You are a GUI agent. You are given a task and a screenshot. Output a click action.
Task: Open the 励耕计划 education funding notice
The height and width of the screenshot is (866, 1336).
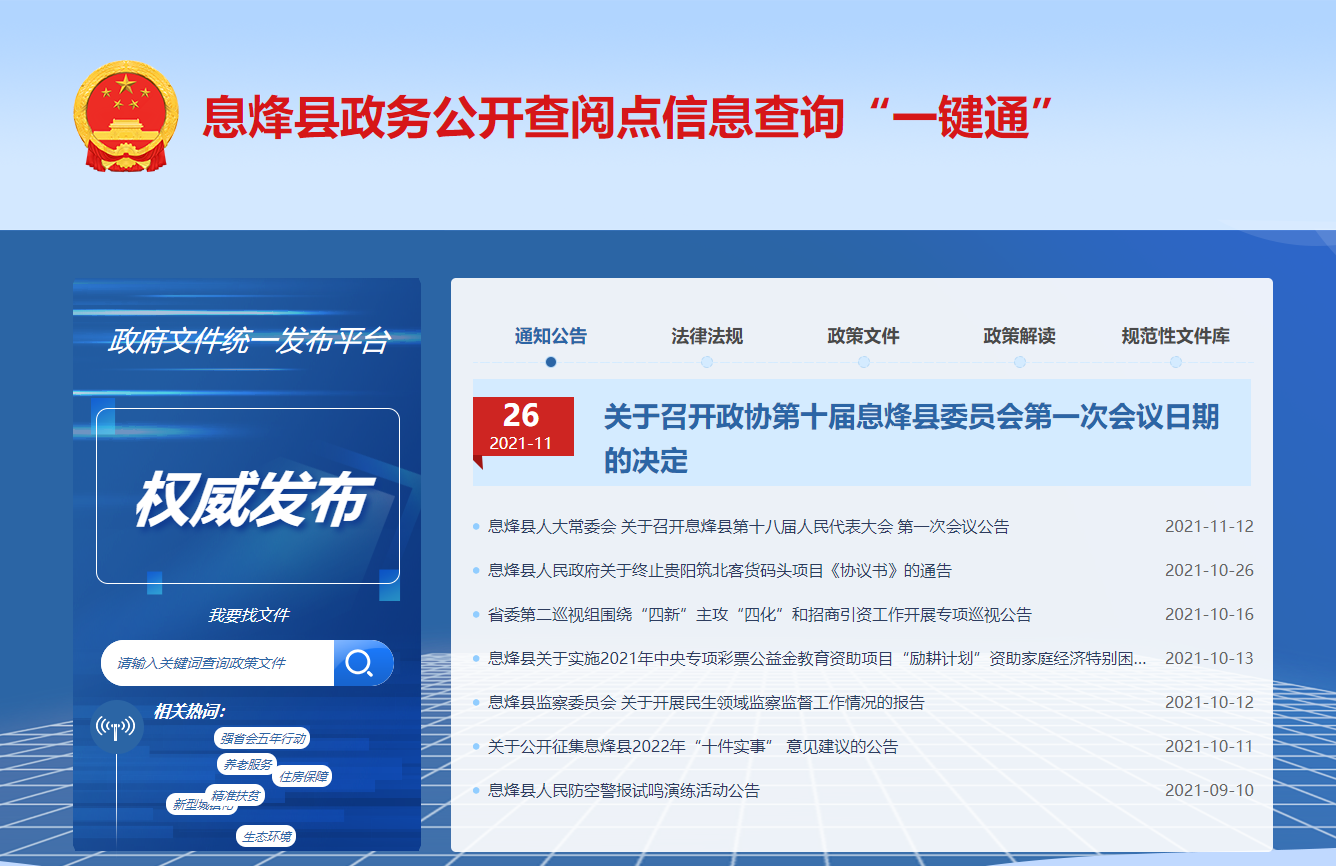click(x=816, y=659)
